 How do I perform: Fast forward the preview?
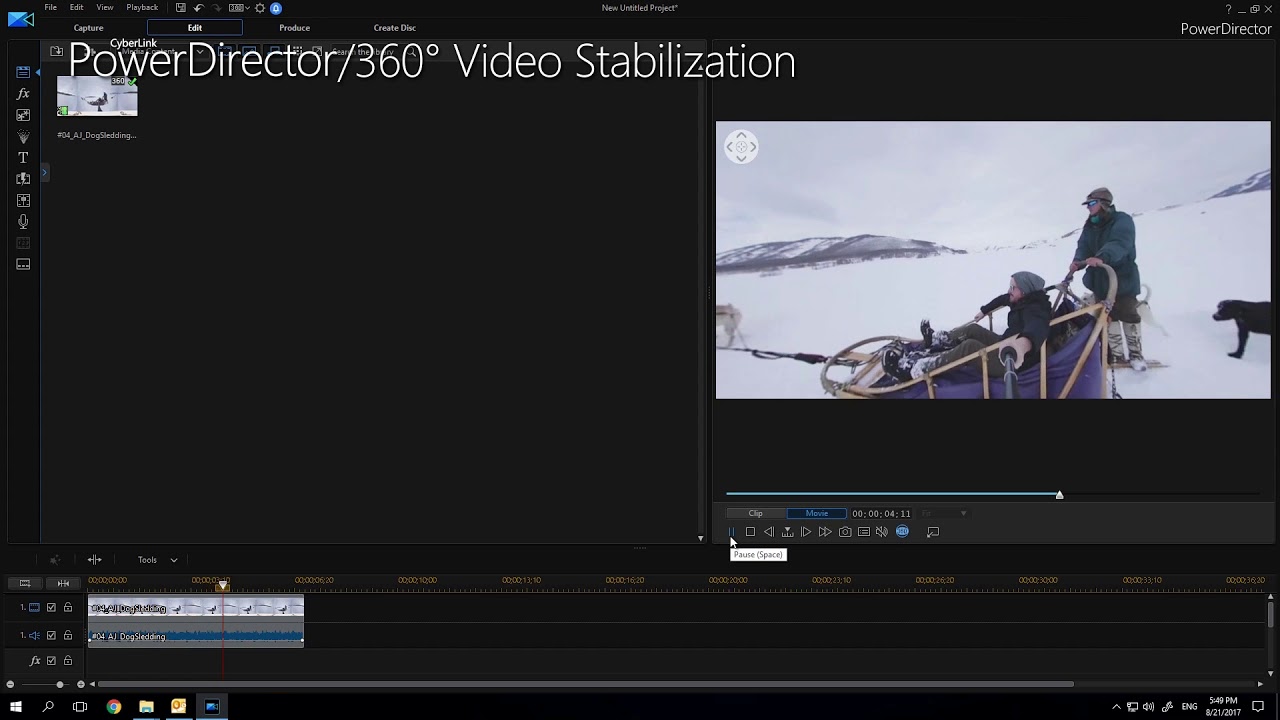[825, 532]
